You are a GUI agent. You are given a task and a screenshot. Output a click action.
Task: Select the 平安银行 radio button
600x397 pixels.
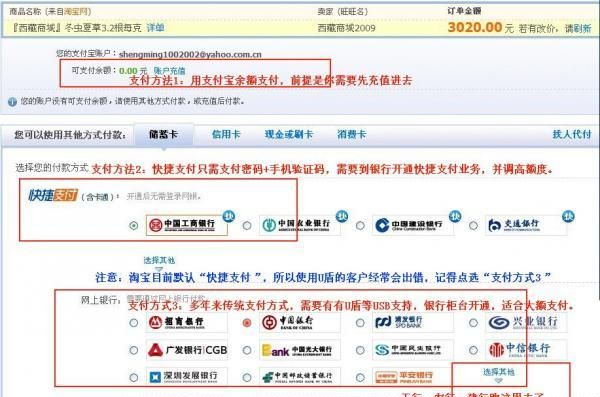[360, 377]
